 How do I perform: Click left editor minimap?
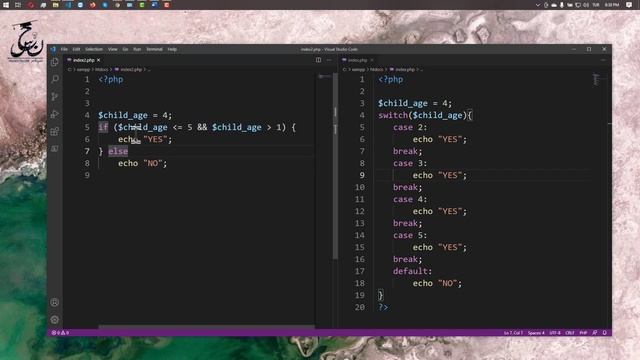325,76
